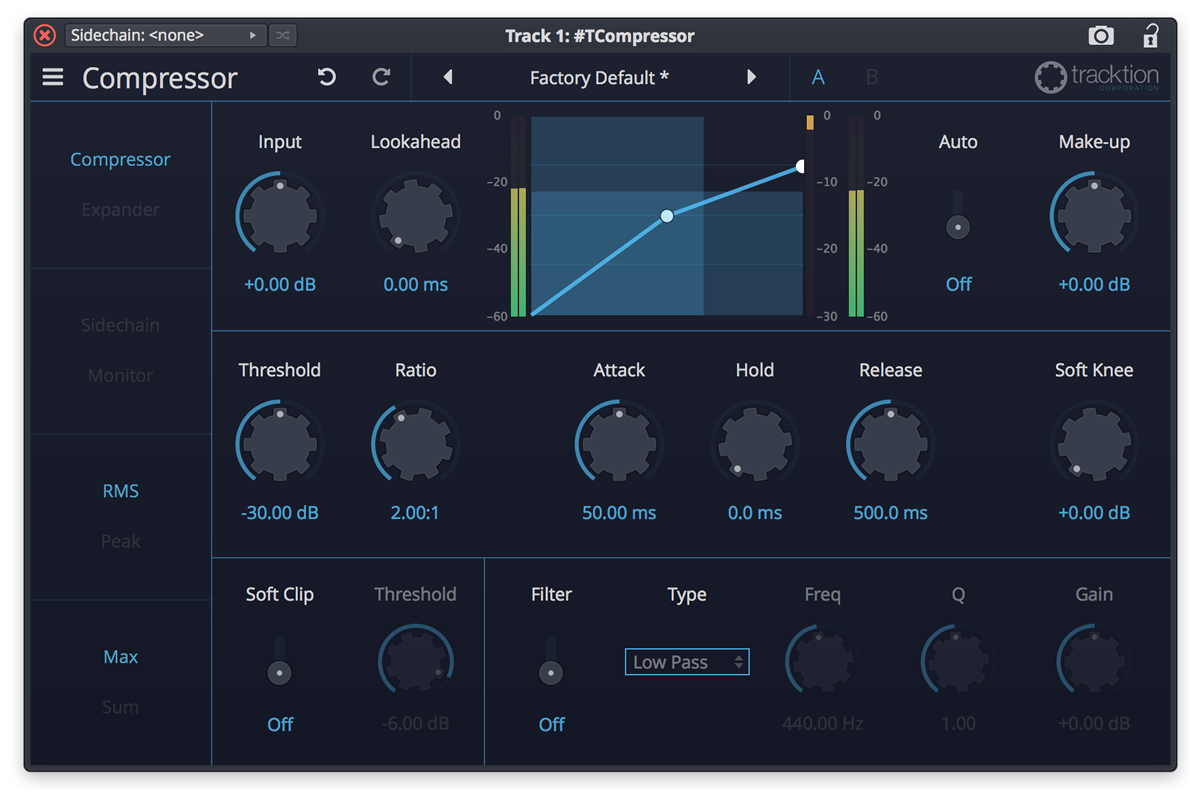This screenshot has width=1200, height=800.
Task: Click the lock icon in the title bar
Action: click(x=1151, y=35)
